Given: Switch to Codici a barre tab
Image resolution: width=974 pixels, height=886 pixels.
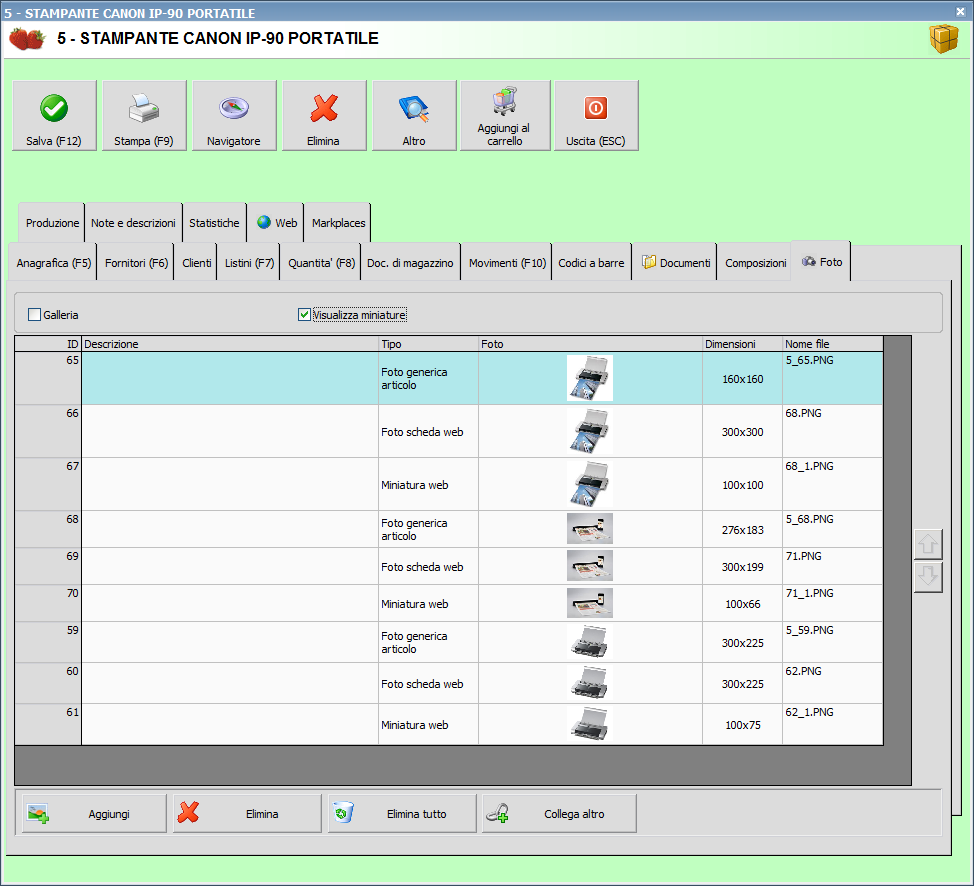Looking at the screenshot, I should (x=591, y=263).
